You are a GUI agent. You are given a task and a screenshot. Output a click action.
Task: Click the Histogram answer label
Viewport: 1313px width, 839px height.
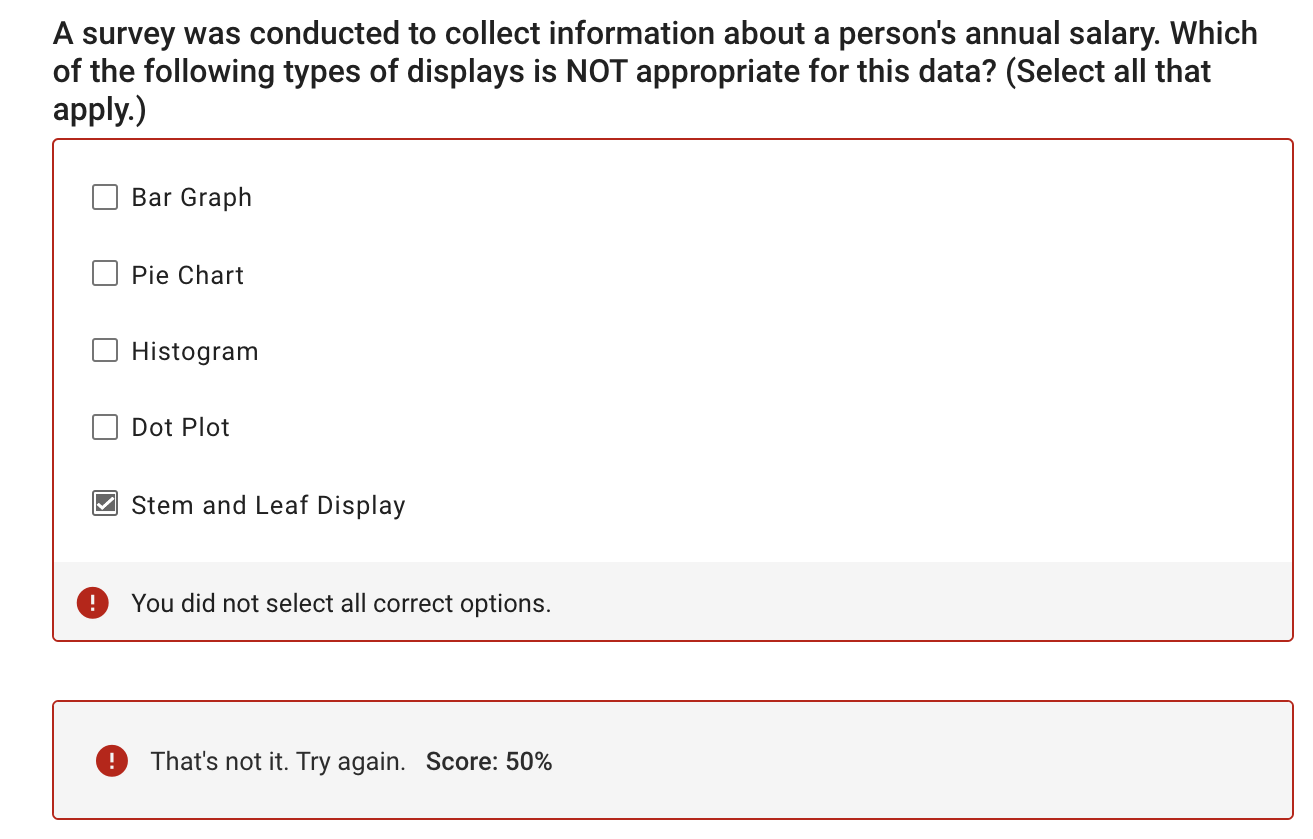[194, 351]
